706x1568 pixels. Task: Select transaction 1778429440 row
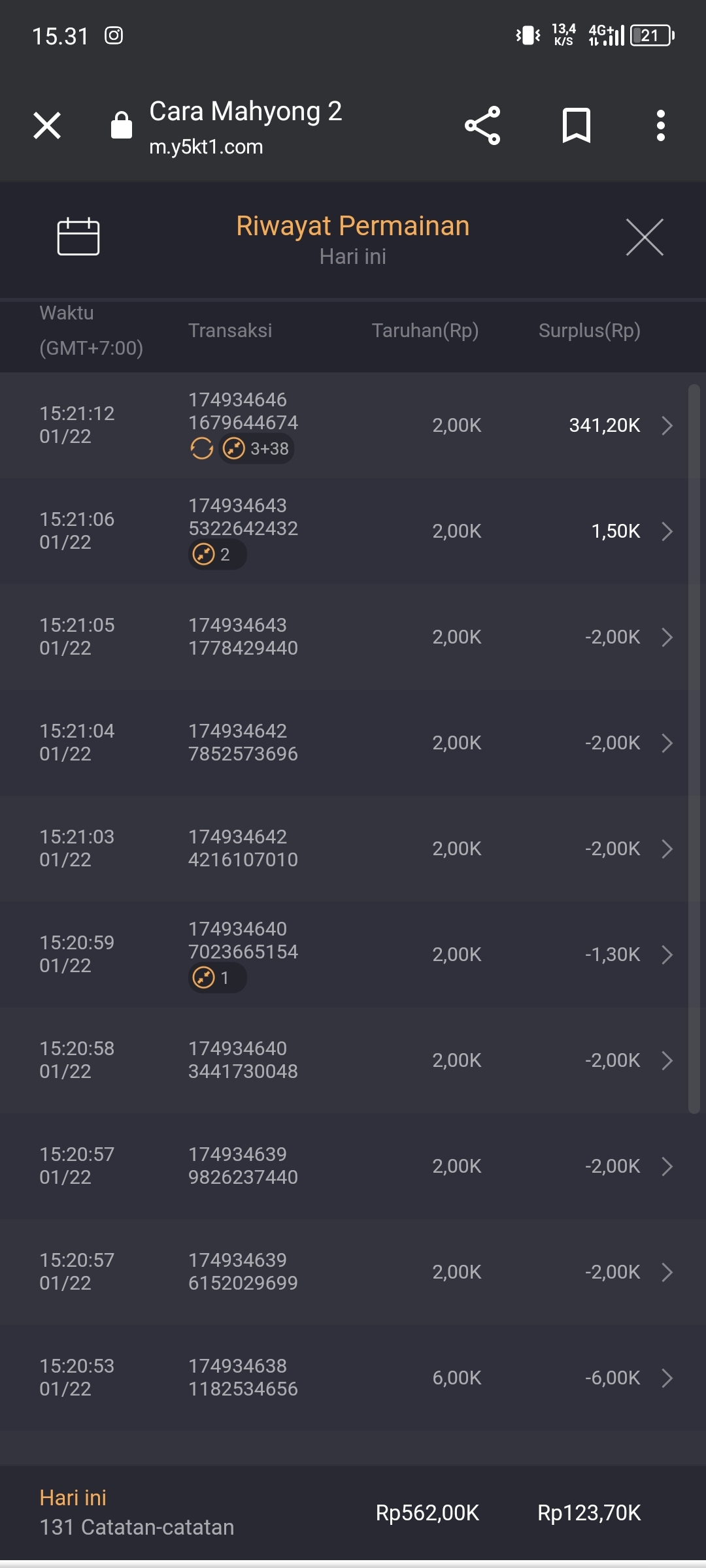[x=243, y=637]
